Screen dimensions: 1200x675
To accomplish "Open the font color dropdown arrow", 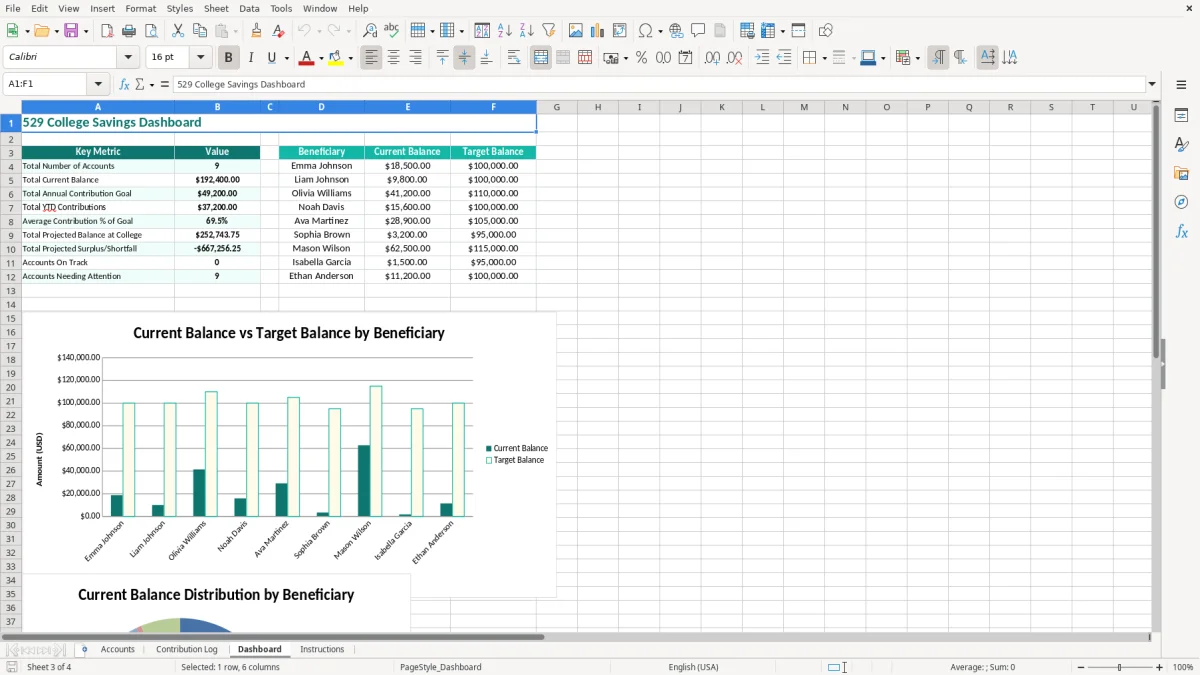I will click(x=321, y=58).
